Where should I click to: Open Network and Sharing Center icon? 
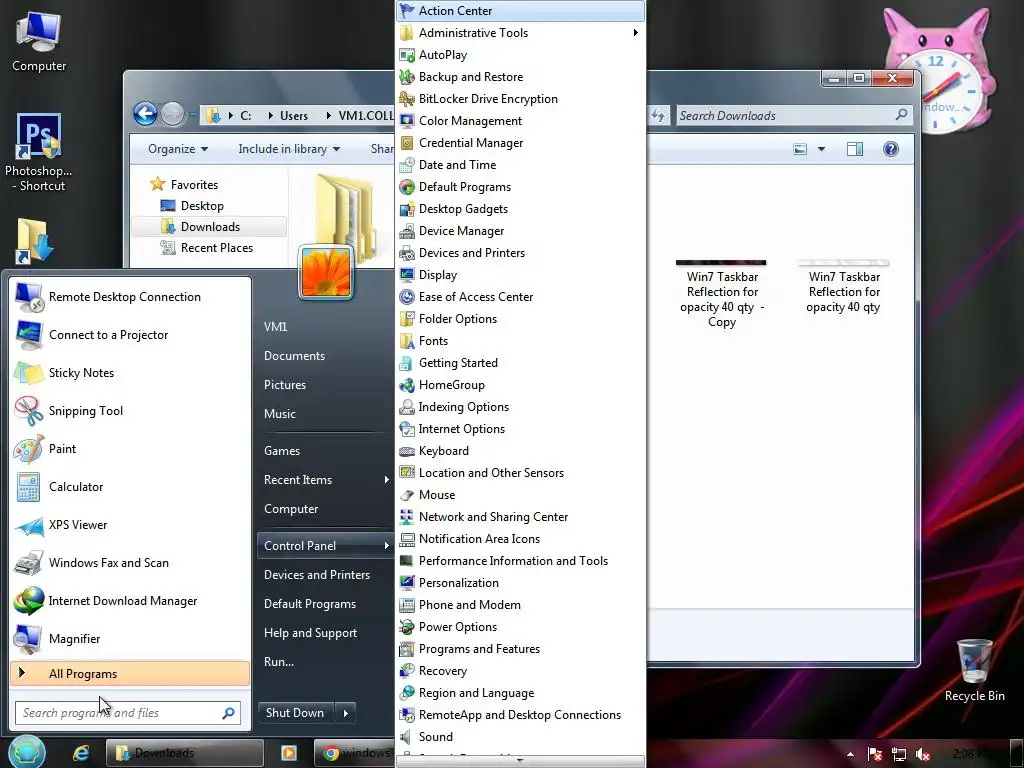pos(407,517)
